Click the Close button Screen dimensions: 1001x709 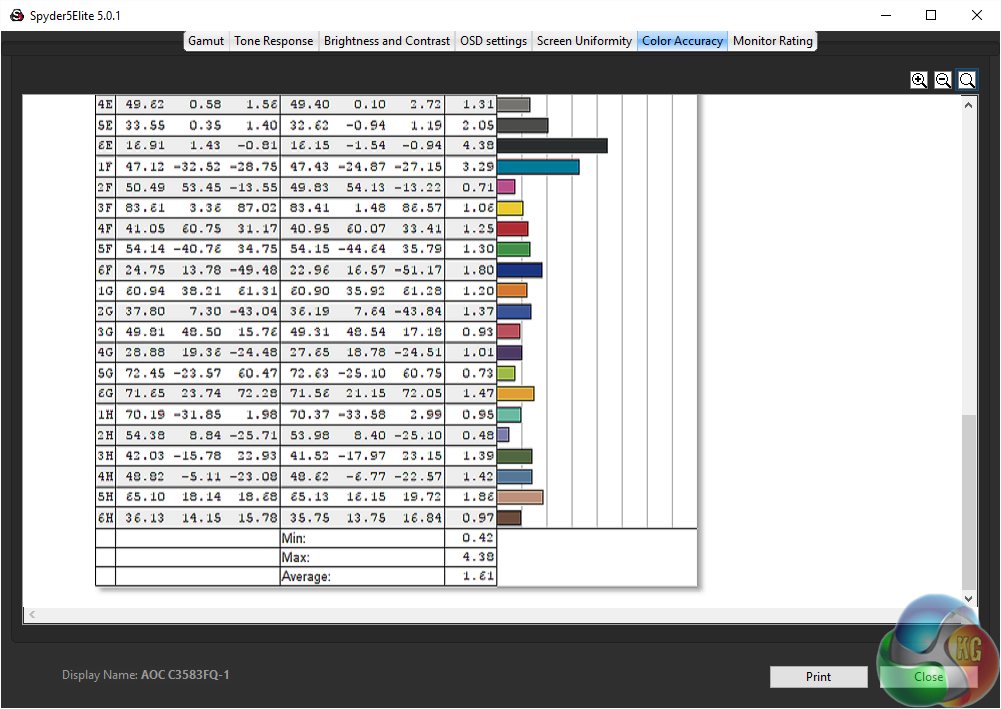coord(928,676)
